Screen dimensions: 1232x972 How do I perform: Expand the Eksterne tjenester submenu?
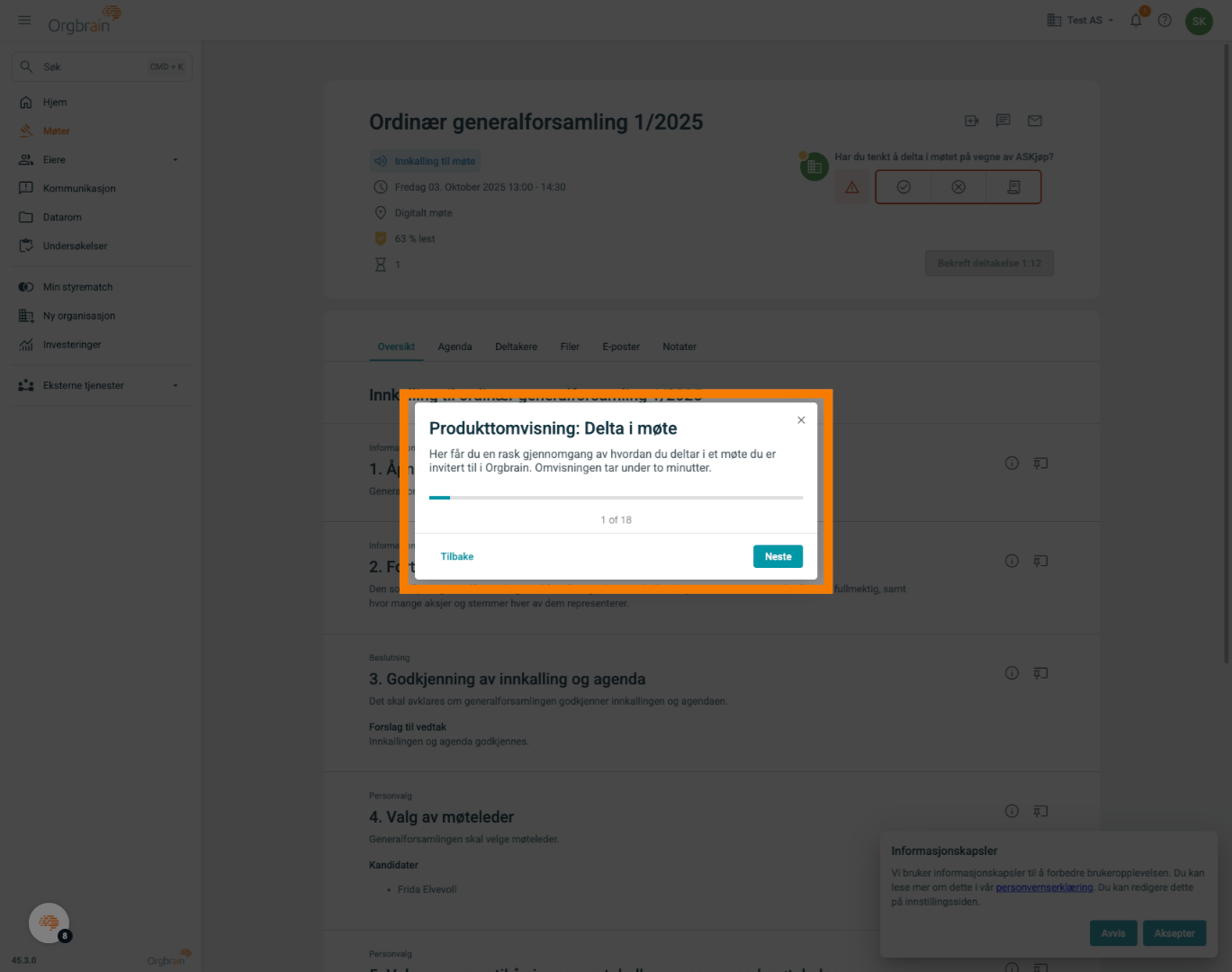pos(175,385)
